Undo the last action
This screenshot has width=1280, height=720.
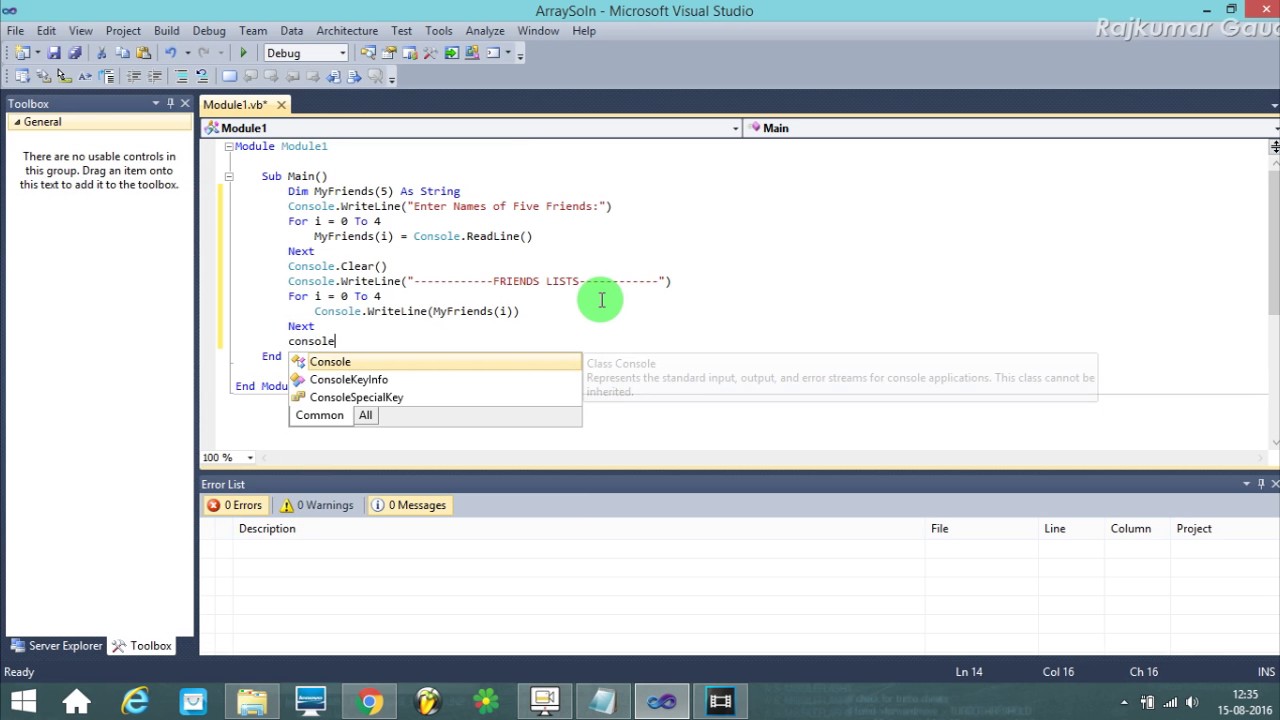171,53
